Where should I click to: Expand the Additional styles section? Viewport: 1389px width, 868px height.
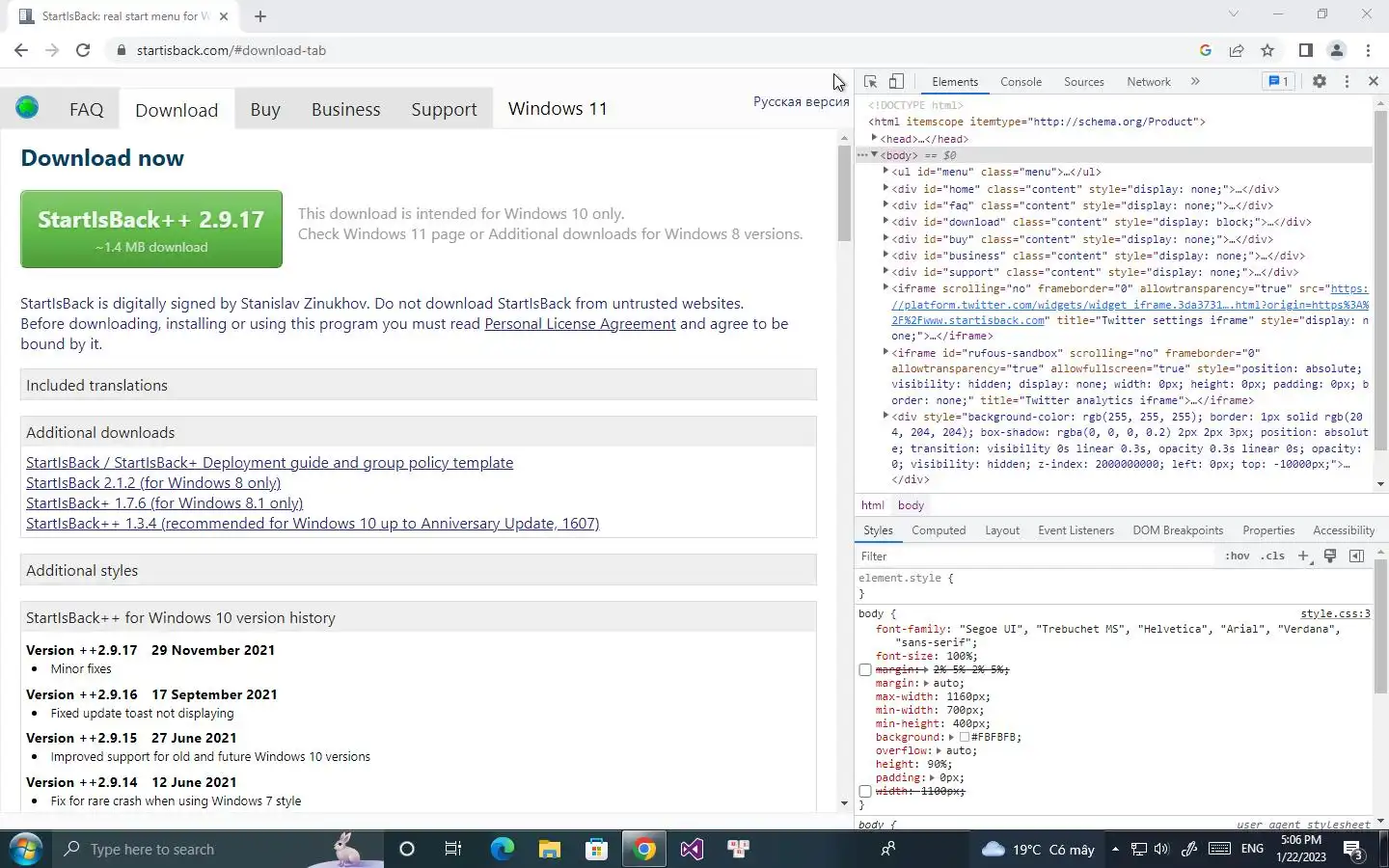pos(419,570)
